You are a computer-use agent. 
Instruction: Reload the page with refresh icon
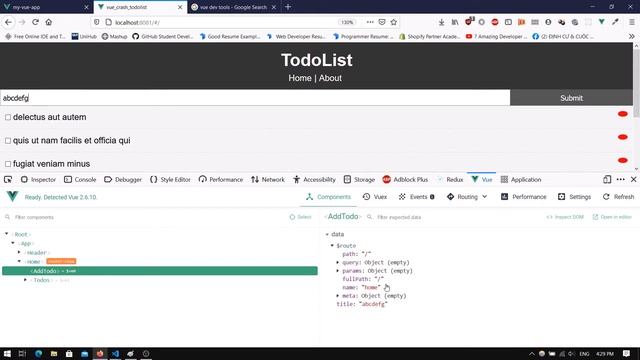coord(36,22)
